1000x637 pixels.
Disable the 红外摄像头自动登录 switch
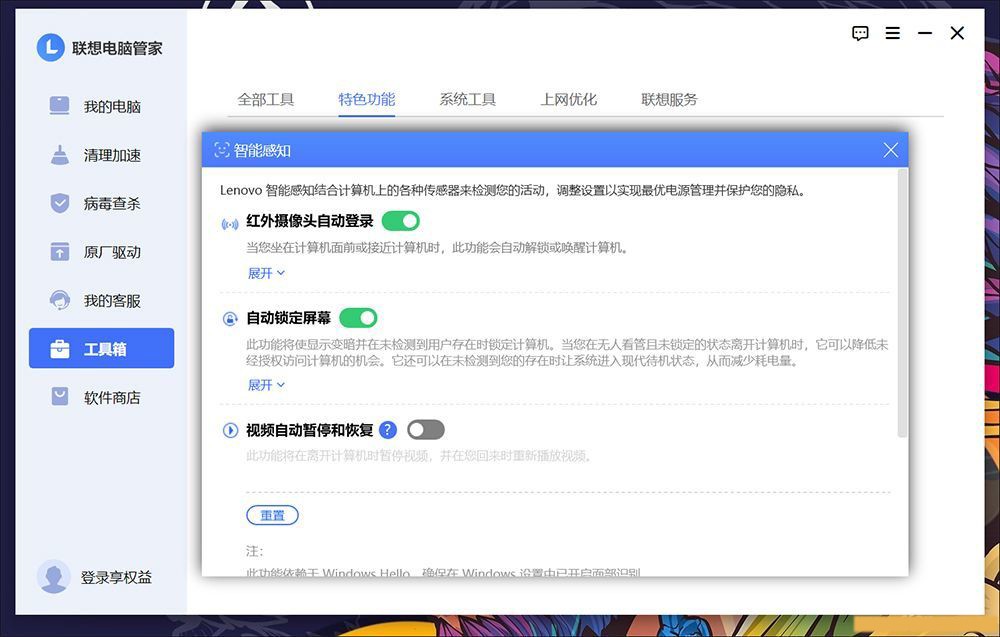[x=401, y=221]
